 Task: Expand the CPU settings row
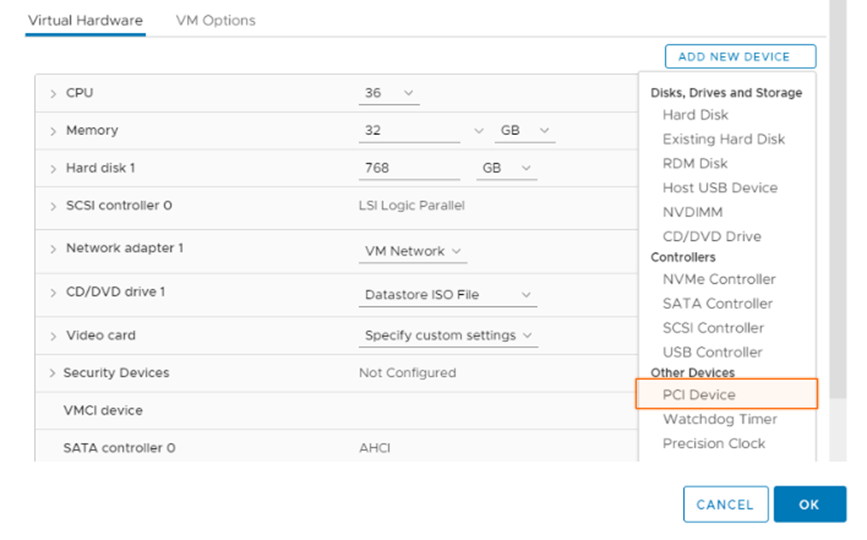click(x=53, y=93)
